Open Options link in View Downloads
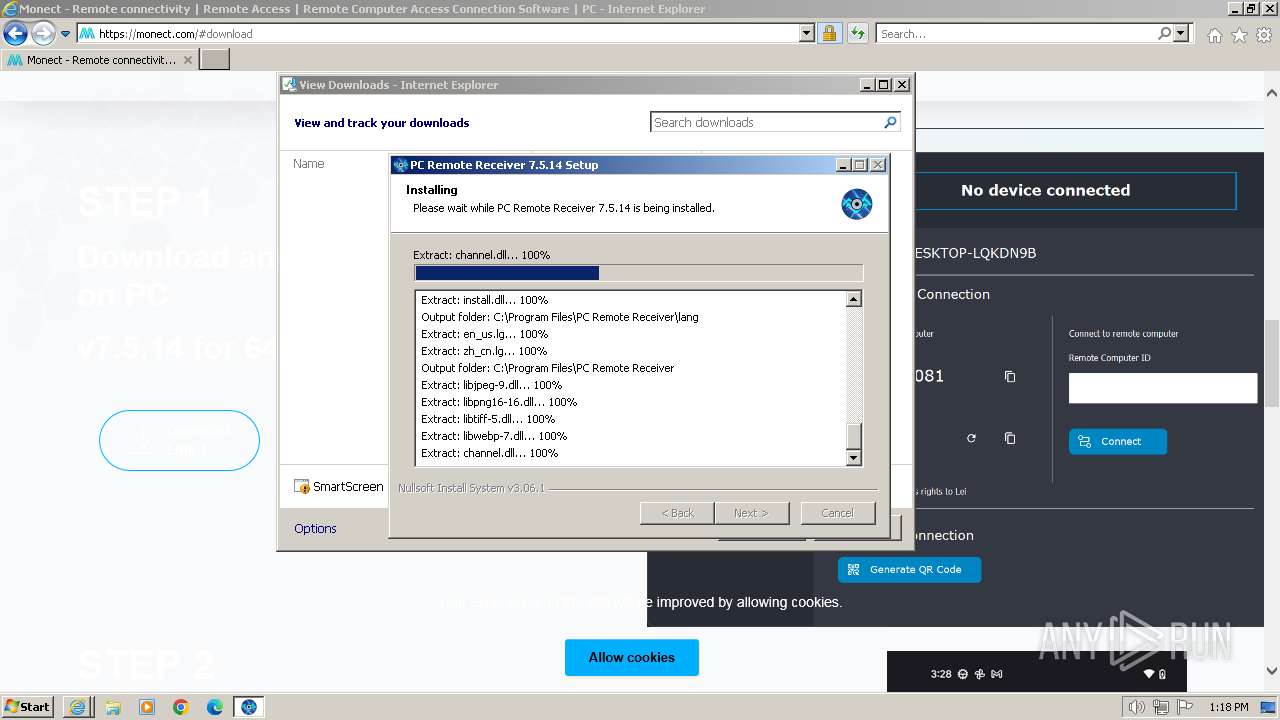Viewport: 1280px width, 720px height. 315,528
